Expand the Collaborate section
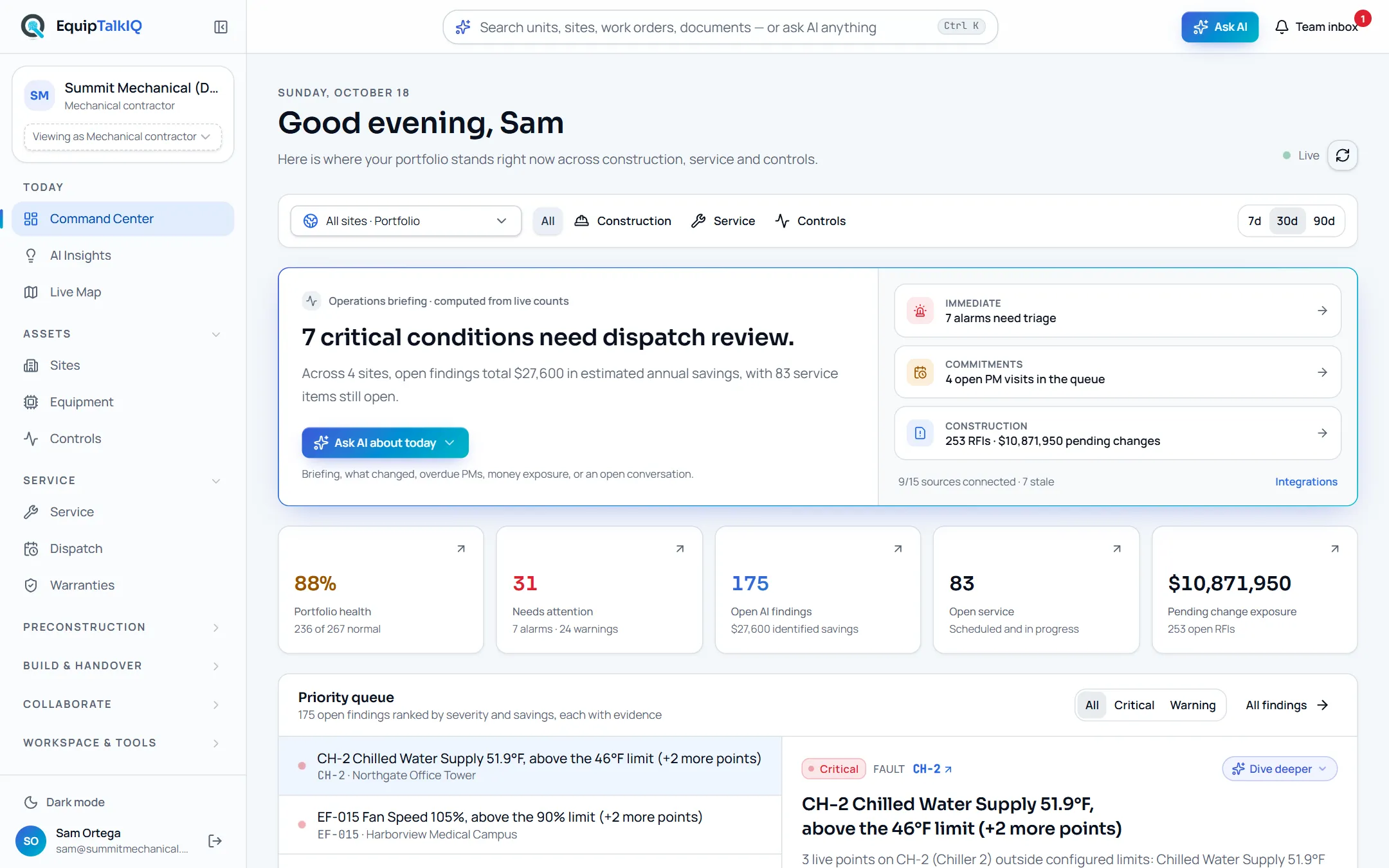The image size is (1389, 868). coord(122,705)
